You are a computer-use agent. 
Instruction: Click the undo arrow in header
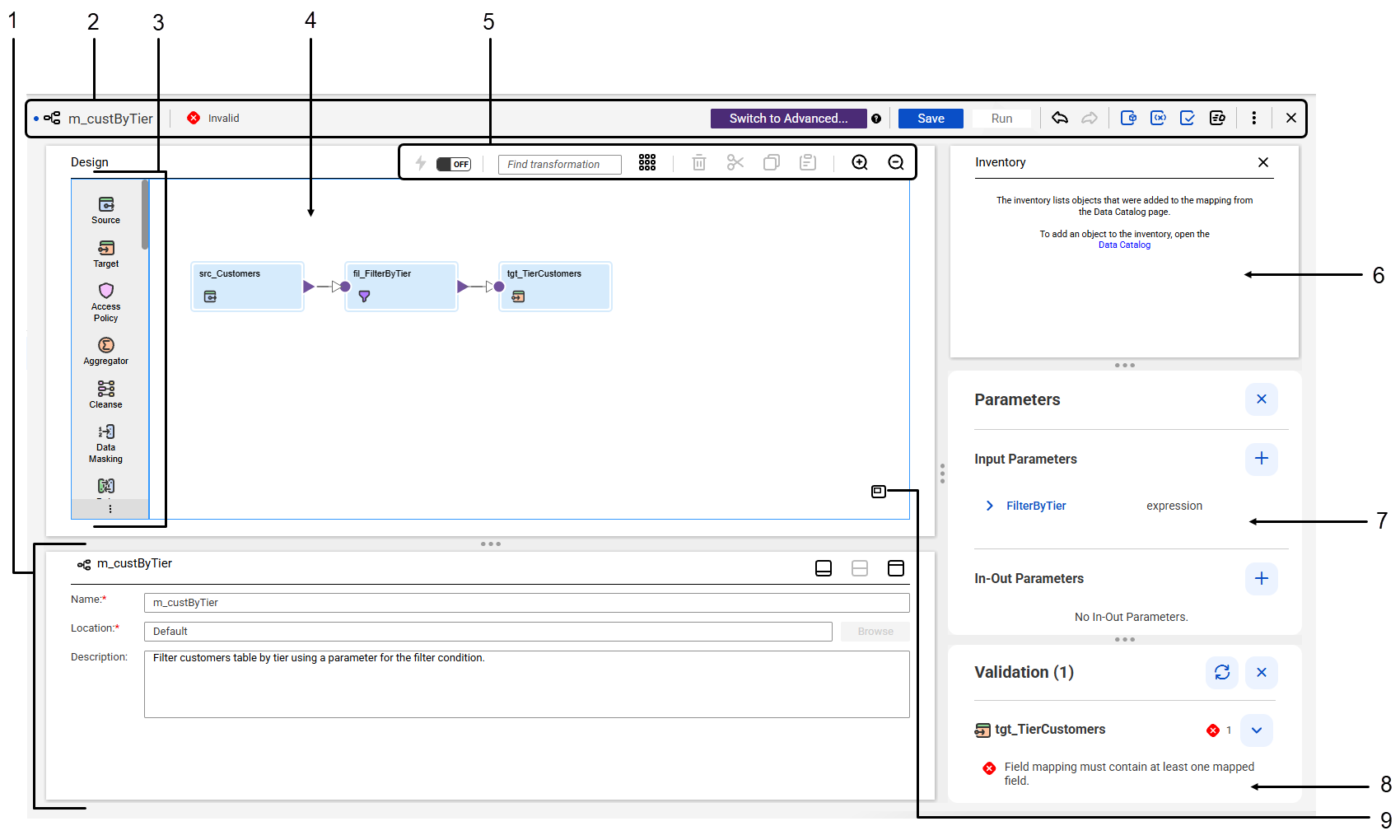pyautogui.click(x=1060, y=118)
